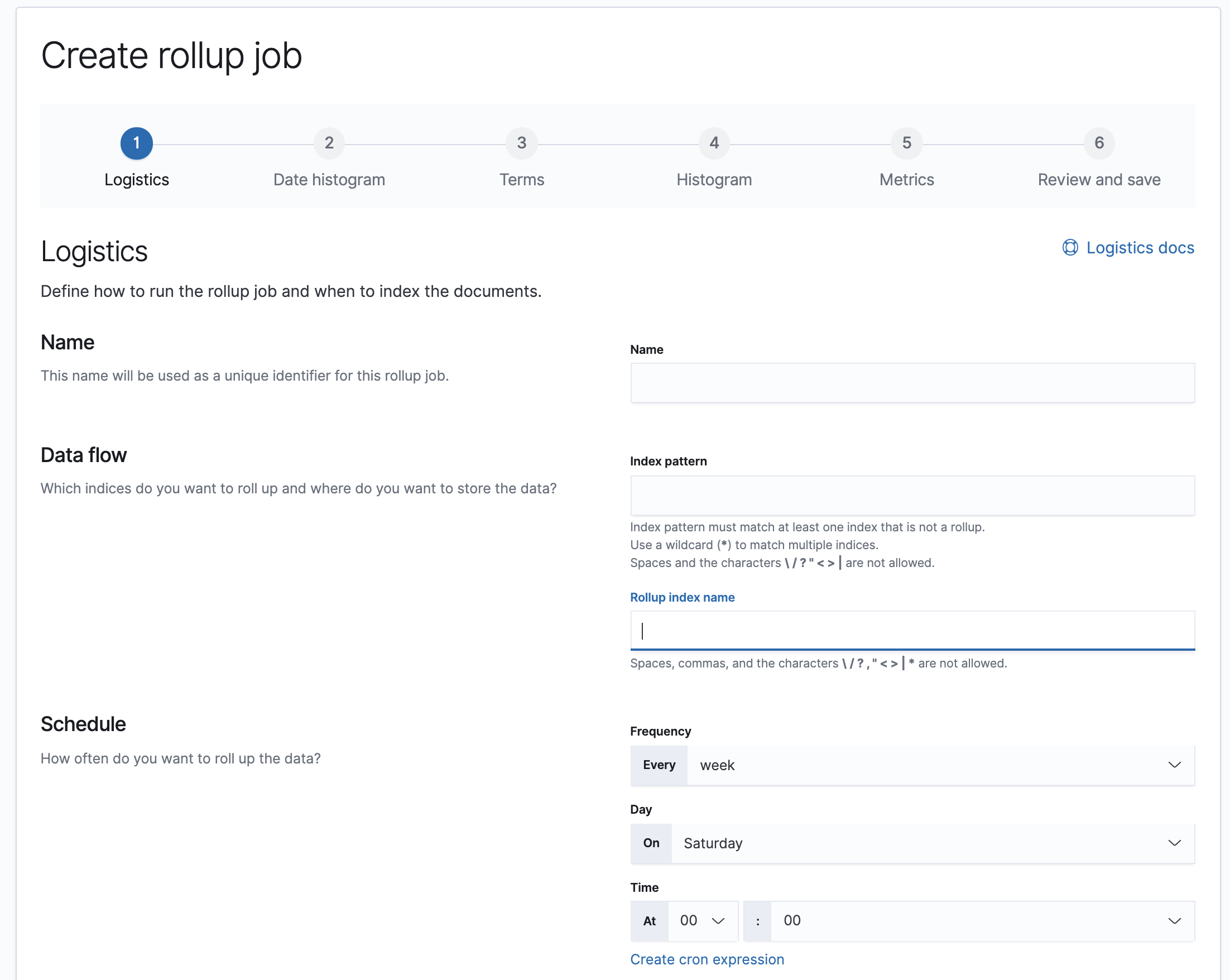
Task: Click the Terms step label
Action: (x=522, y=180)
